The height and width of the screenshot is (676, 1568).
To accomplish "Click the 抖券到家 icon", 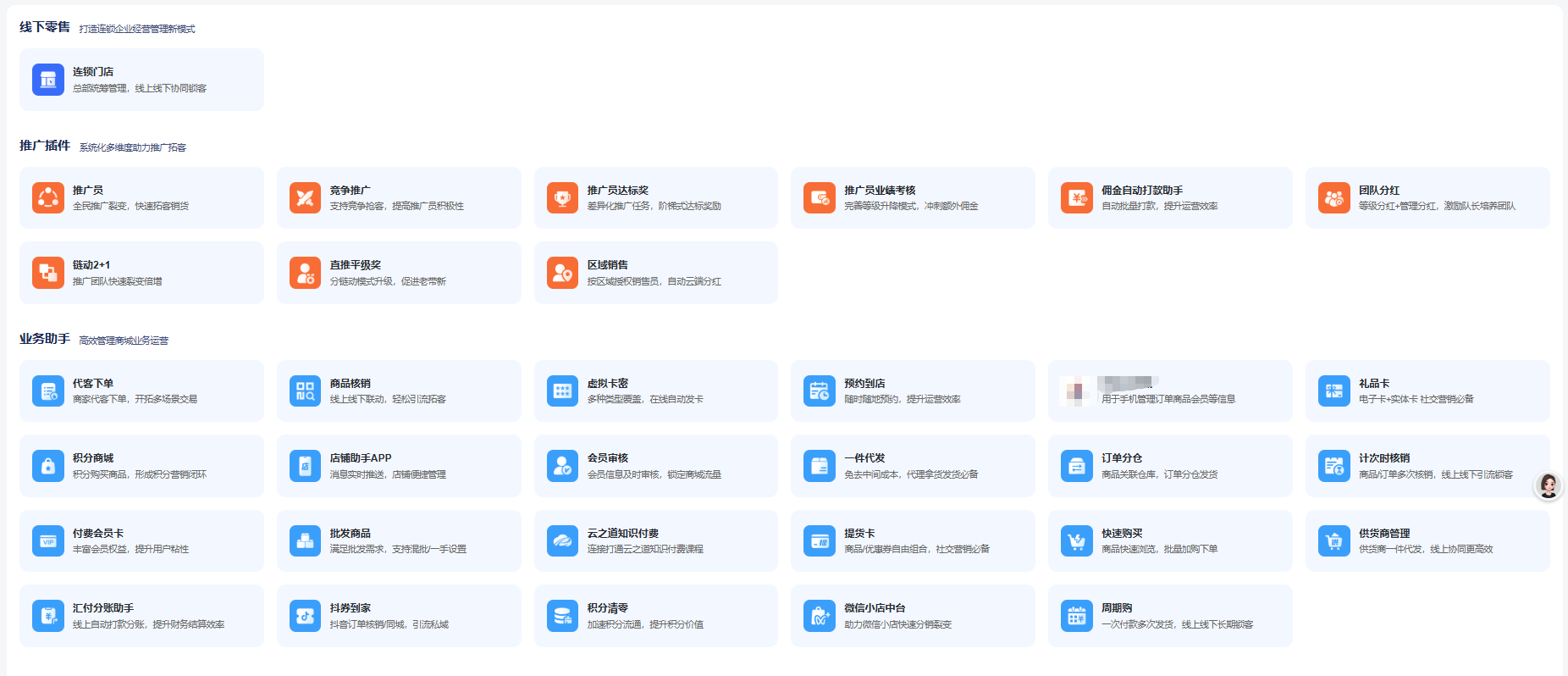I will click(305, 616).
